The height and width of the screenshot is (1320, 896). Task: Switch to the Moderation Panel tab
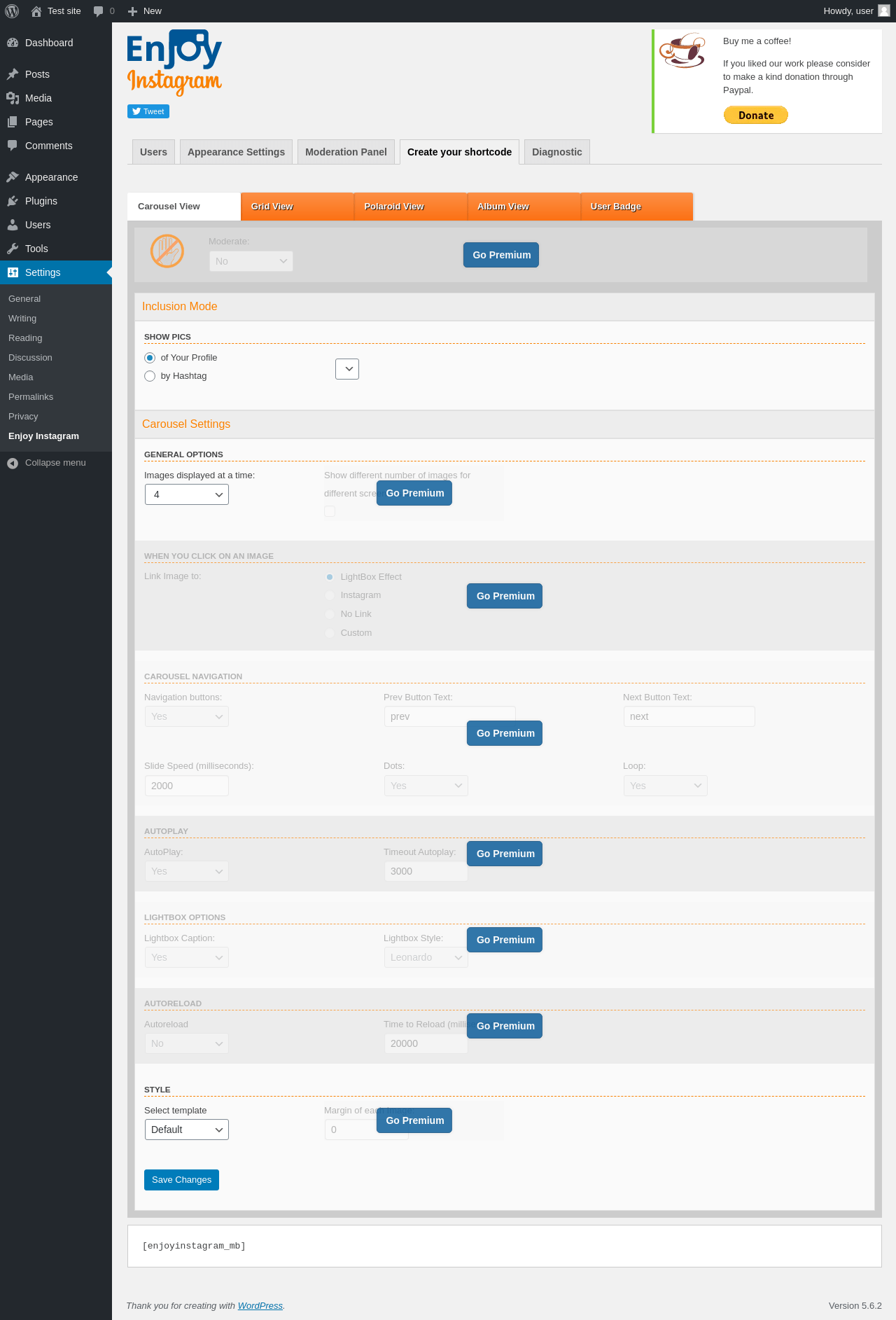pyautogui.click(x=346, y=152)
